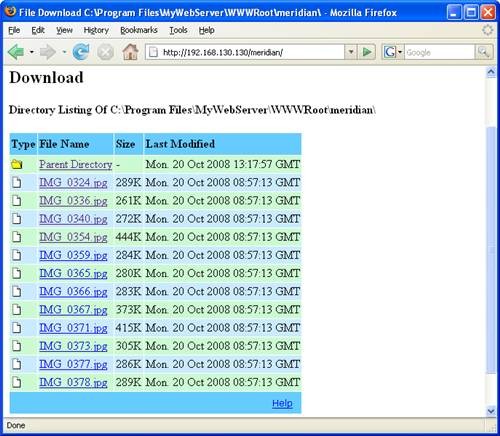This screenshot has height=436, width=500.
Task: Open the IMG_0378.jpg link
Action: pos(73,382)
